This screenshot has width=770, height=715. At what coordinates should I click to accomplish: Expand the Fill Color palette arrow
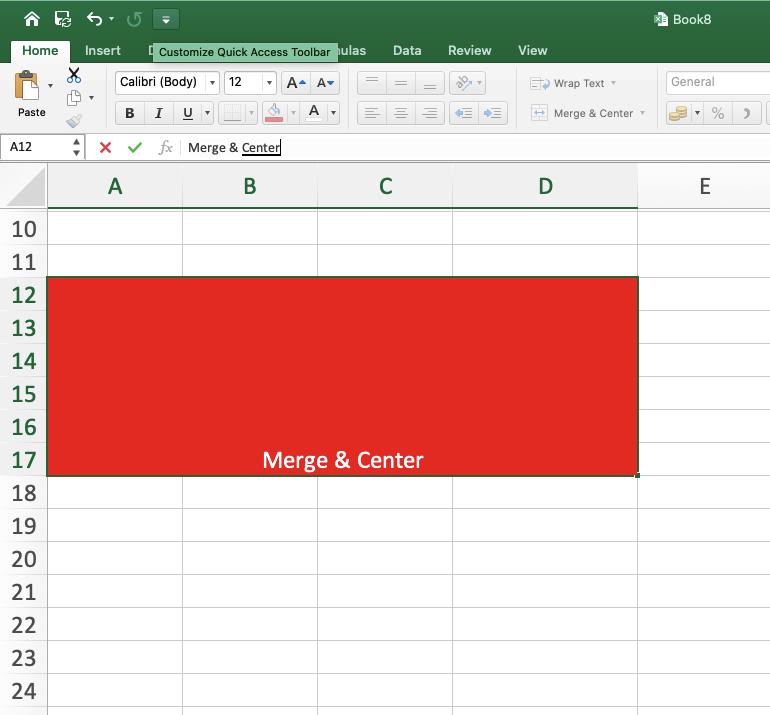point(293,113)
